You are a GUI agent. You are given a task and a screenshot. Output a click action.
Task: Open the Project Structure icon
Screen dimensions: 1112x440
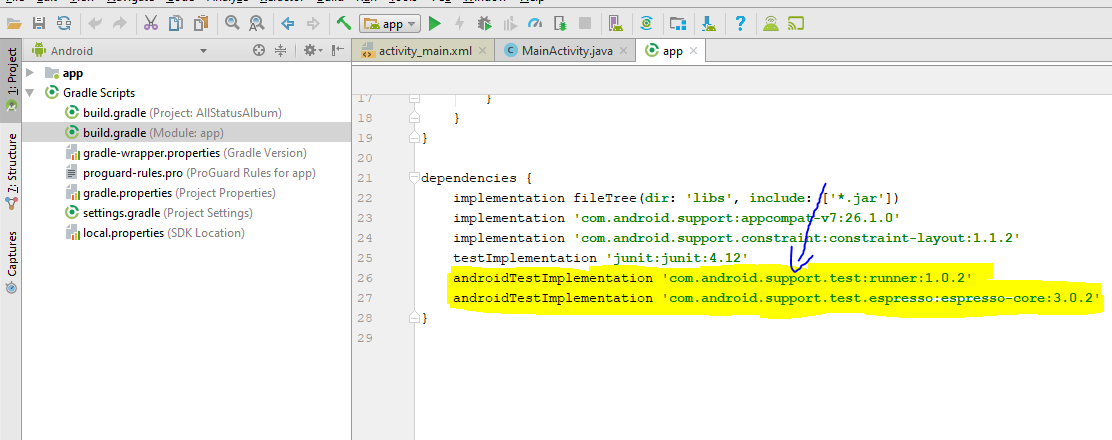pos(677,23)
